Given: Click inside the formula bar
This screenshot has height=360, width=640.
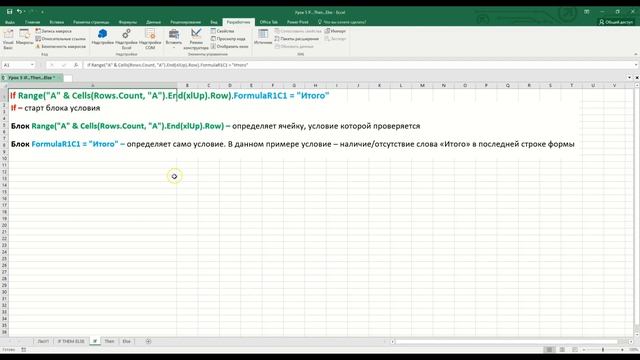Looking at the screenshot, I should (x=358, y=65).
